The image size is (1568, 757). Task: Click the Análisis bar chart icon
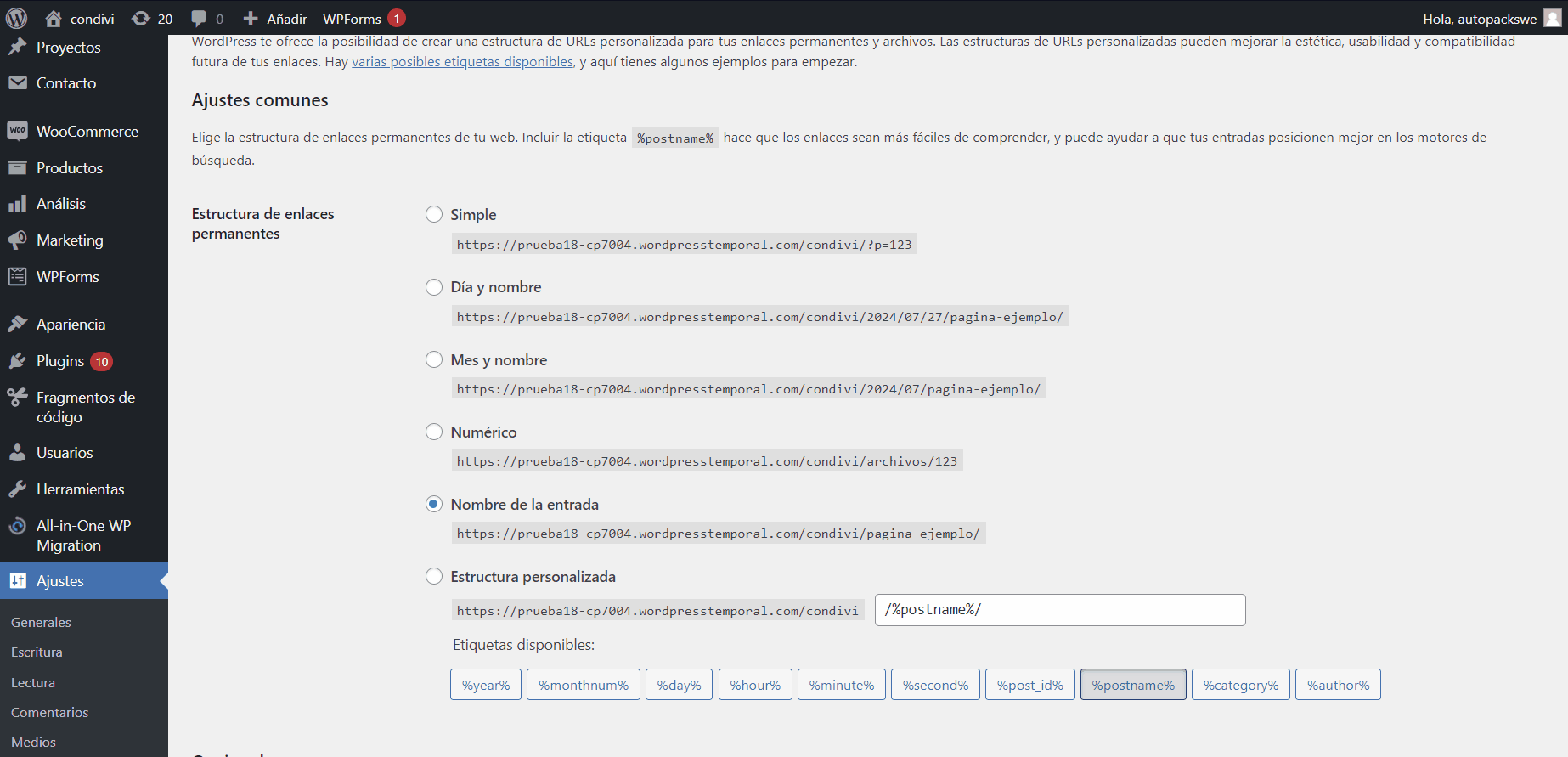[17, 204]
